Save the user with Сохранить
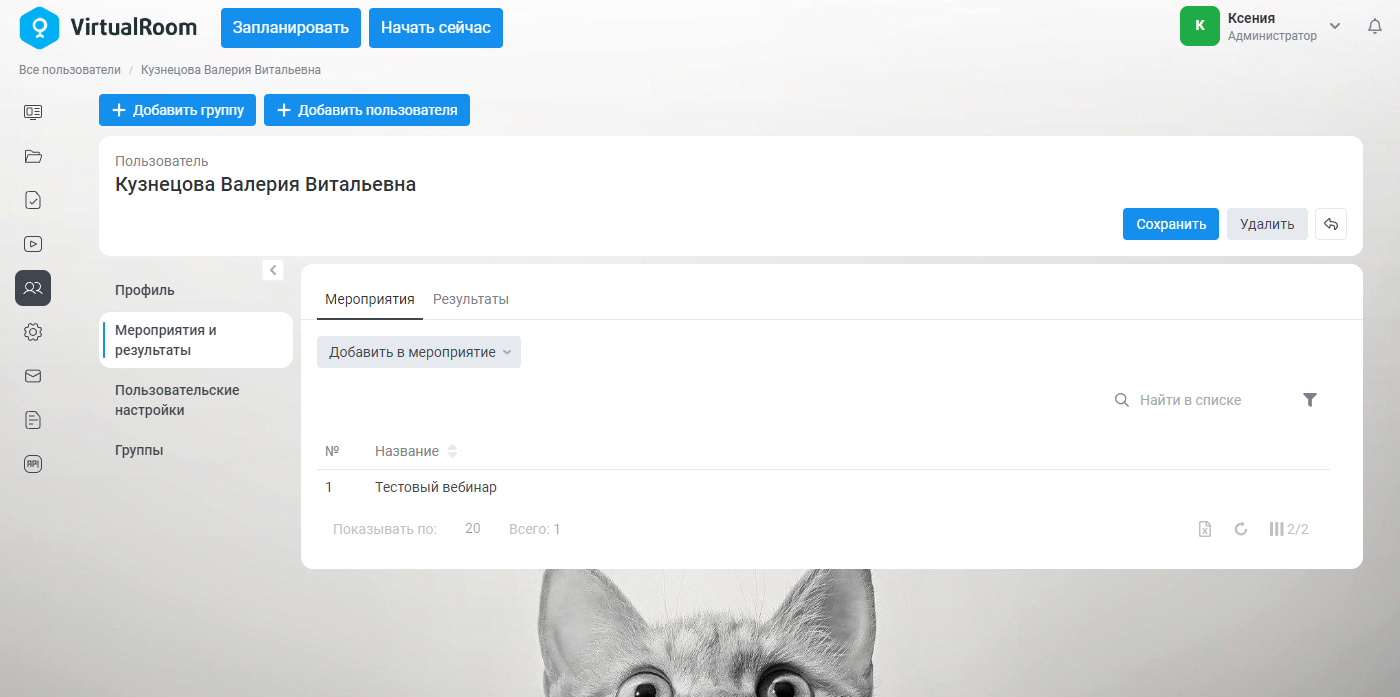This screenshot has height=697, width=1400. (x=1171, y=224)
